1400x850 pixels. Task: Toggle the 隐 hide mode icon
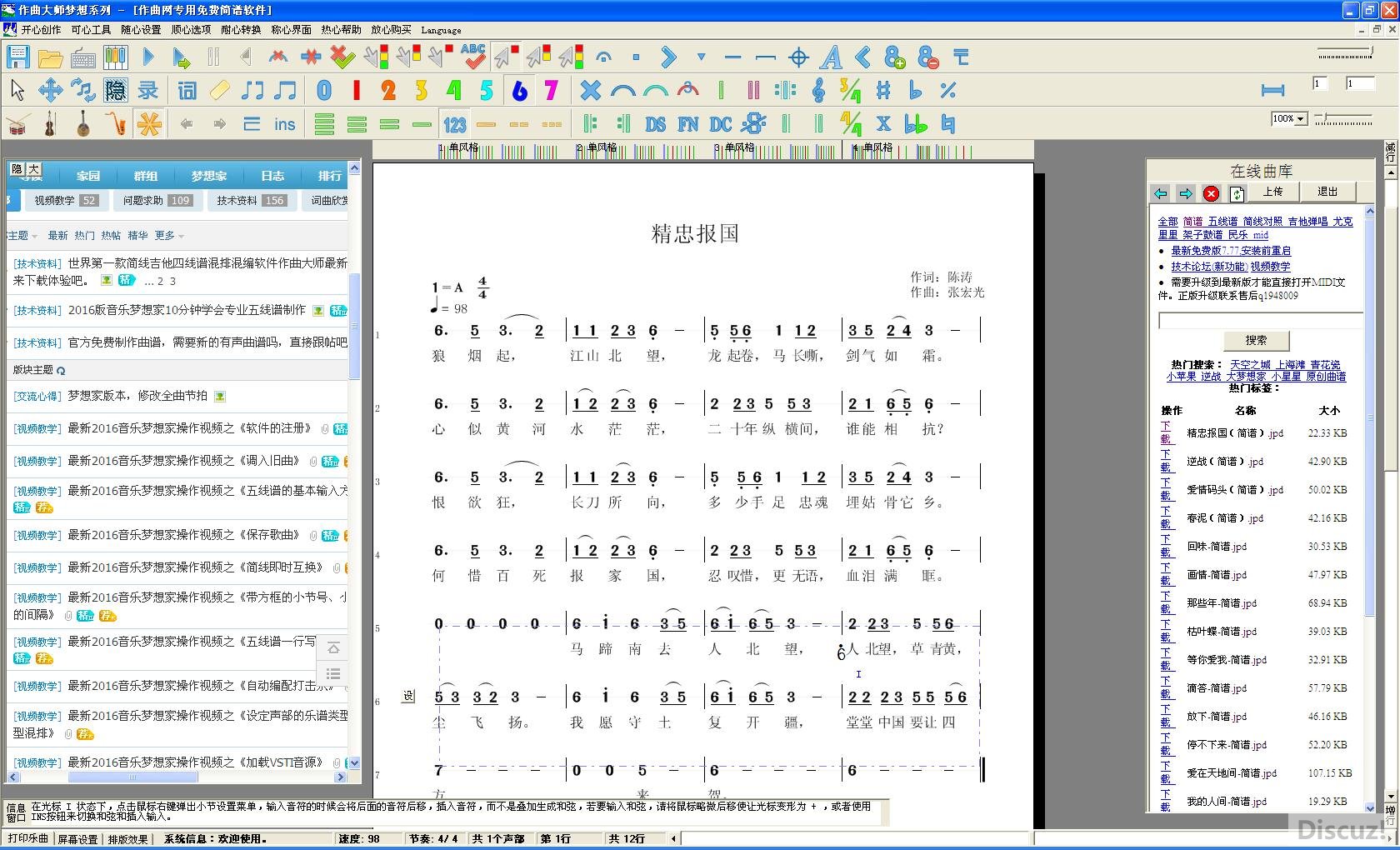(x=116, y=90)
